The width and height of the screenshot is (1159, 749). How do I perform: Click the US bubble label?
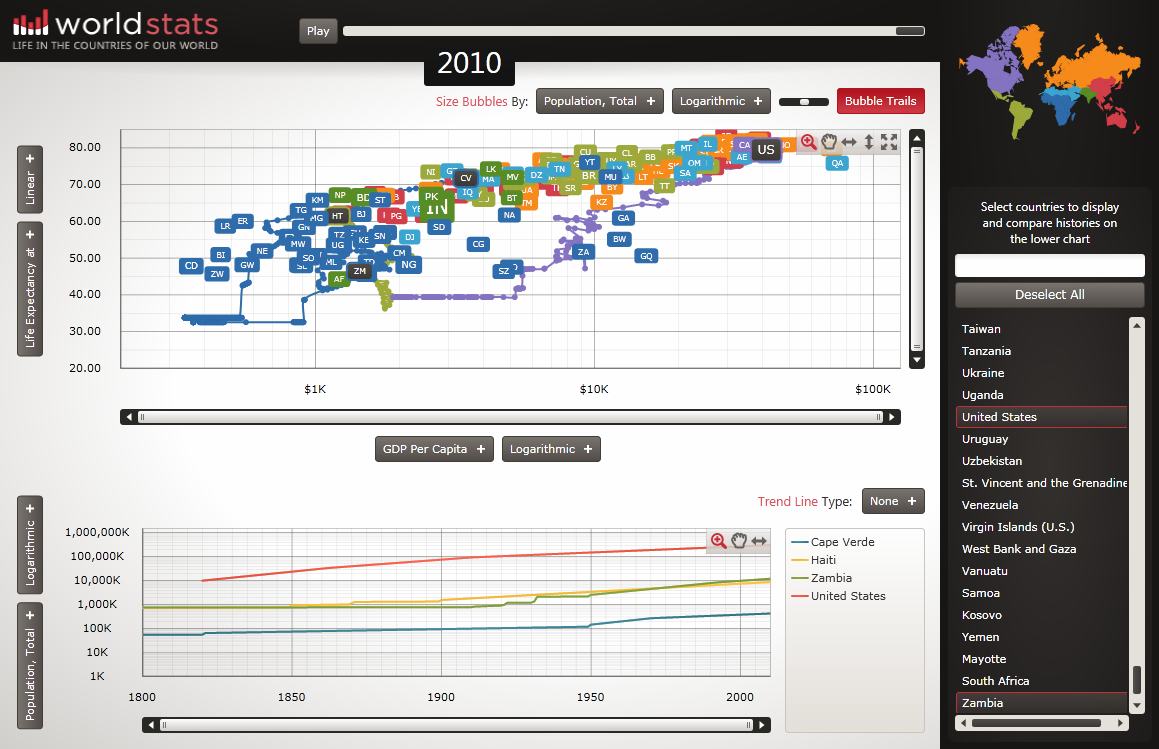click(x=766, y=149)
